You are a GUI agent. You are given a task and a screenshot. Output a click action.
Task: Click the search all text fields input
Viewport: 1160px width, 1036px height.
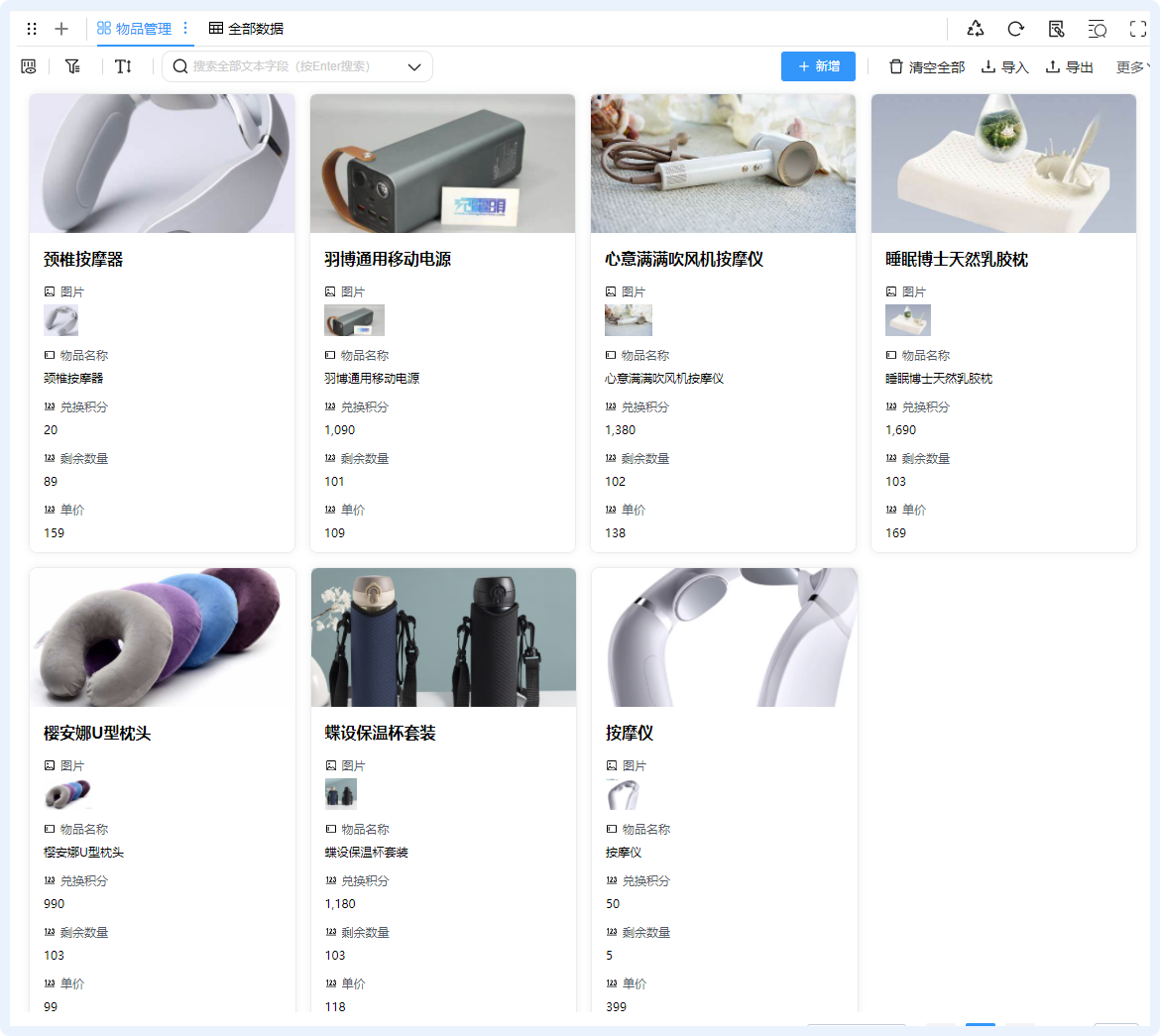(x=288, y=66)
